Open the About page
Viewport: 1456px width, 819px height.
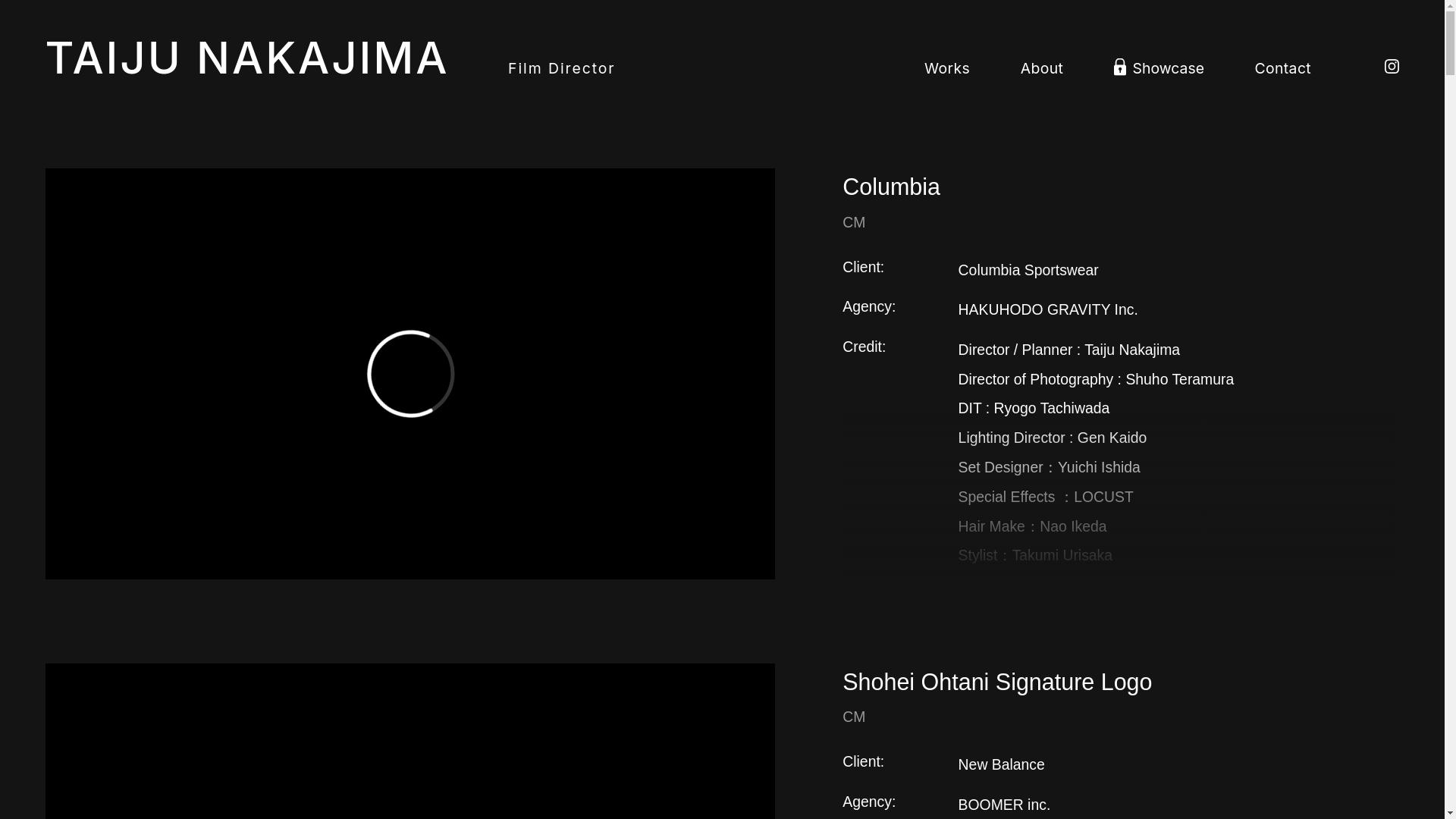tap(1041, 68)
